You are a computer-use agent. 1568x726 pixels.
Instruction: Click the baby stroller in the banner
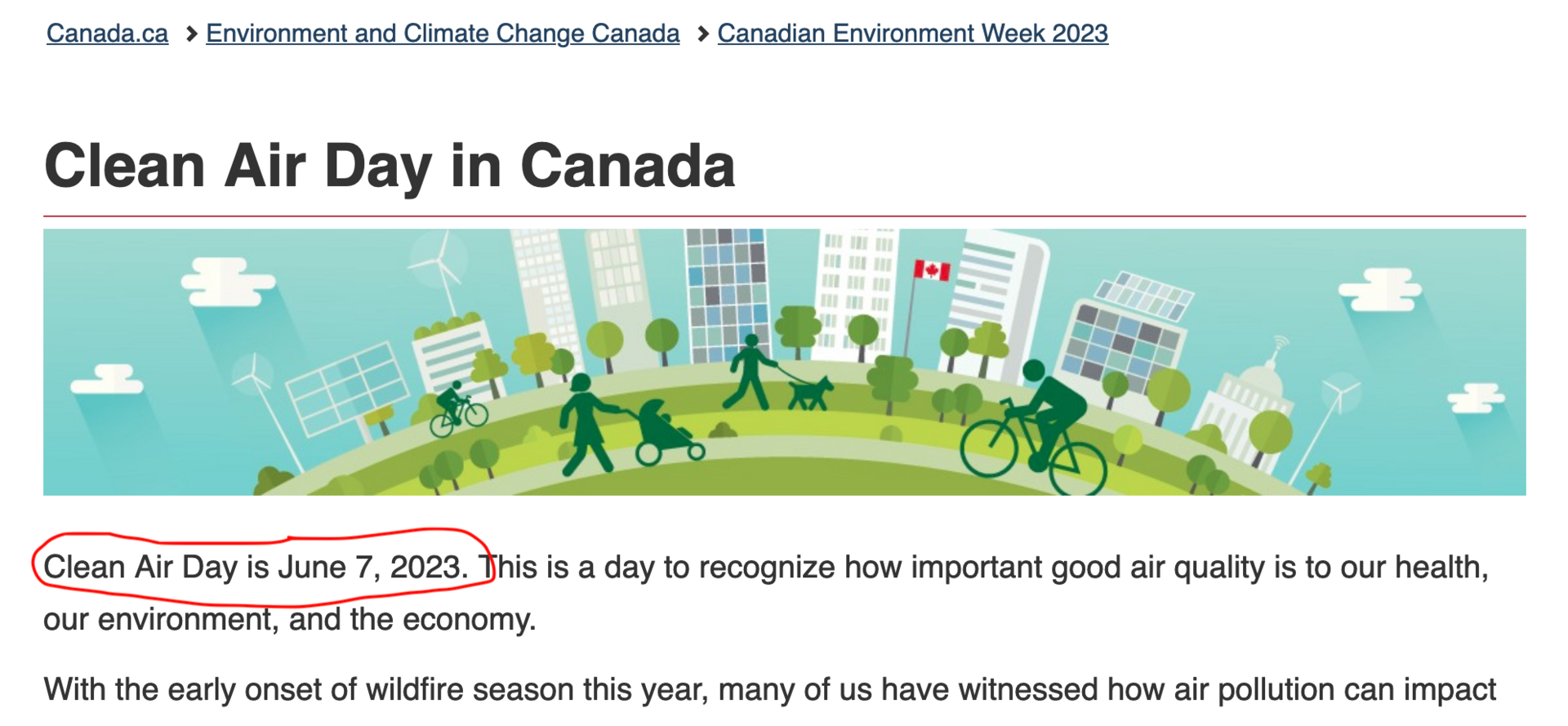[667, 432]
